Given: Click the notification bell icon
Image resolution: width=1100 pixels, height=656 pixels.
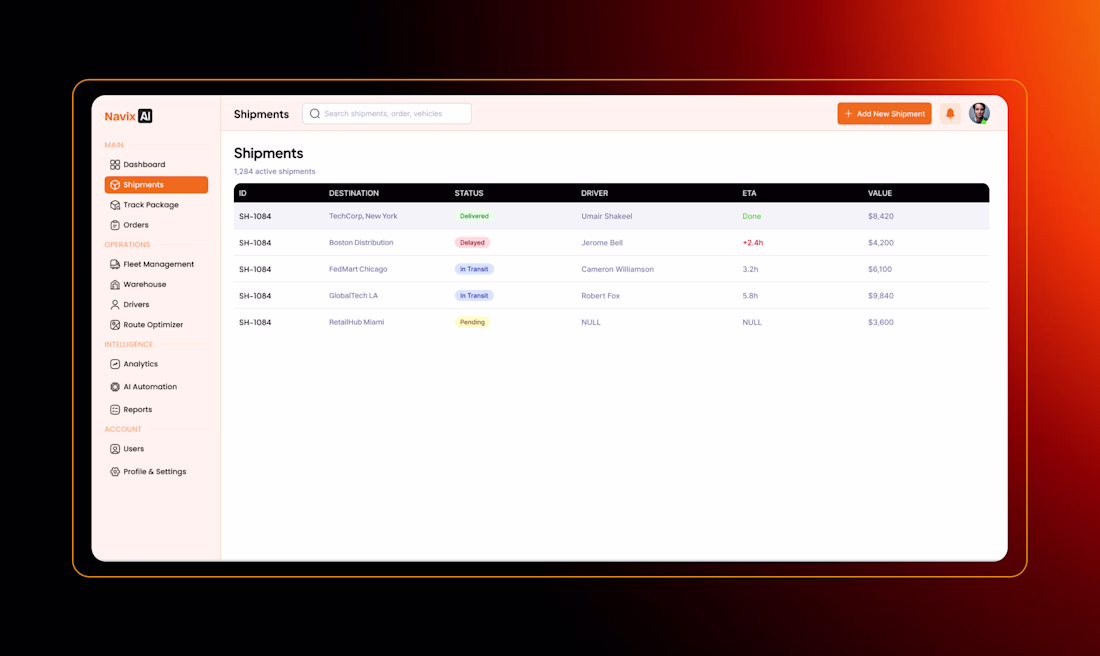Looking at the screenshot, I should pyautogui.click(x=950, y=114).
